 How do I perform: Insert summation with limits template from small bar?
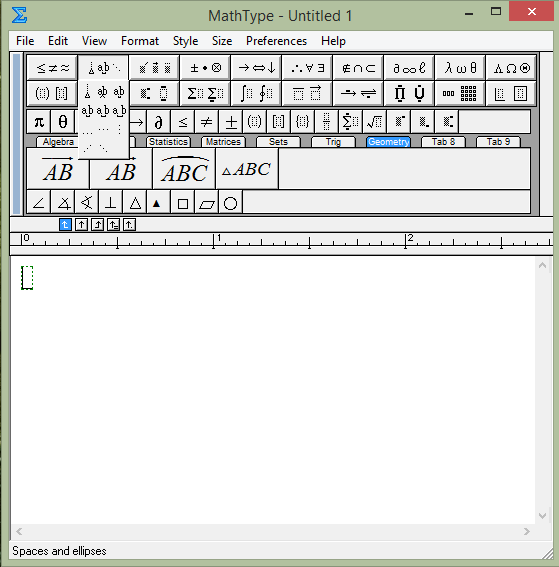pos(350,122)
